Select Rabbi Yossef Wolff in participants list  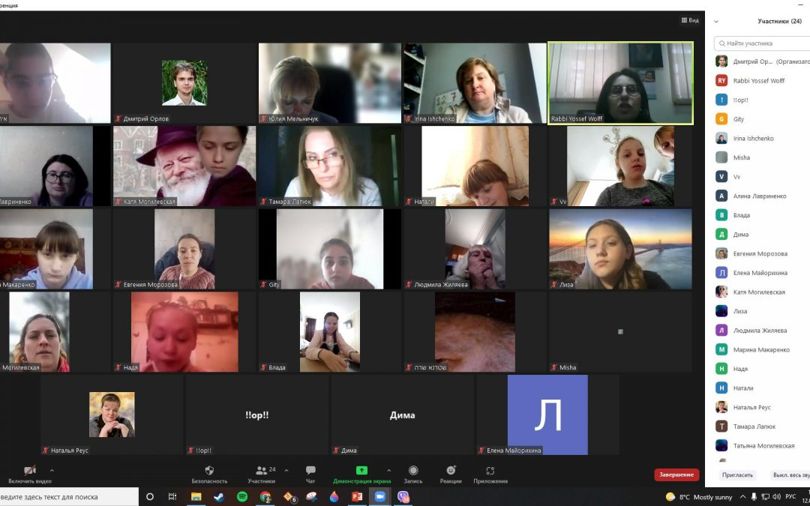click(758, 81)
